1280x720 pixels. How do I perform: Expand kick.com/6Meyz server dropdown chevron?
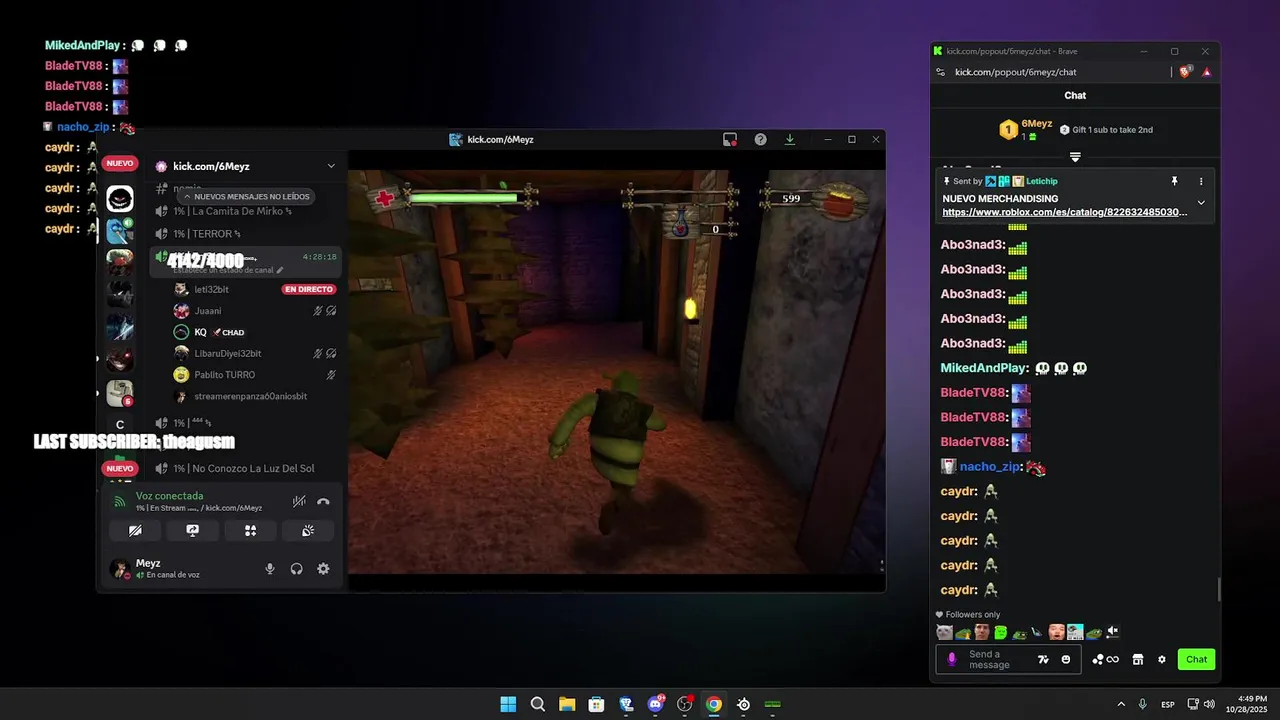(331, 166)
